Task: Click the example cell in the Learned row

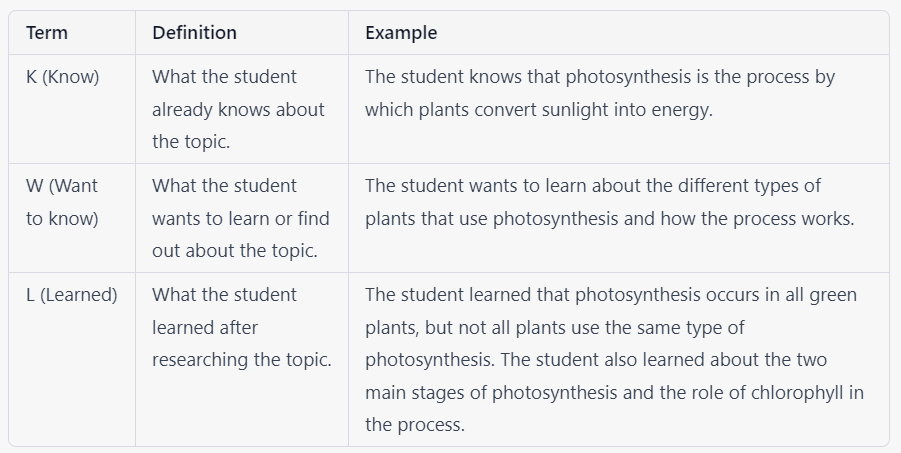Action: click(x=613, y=359)
